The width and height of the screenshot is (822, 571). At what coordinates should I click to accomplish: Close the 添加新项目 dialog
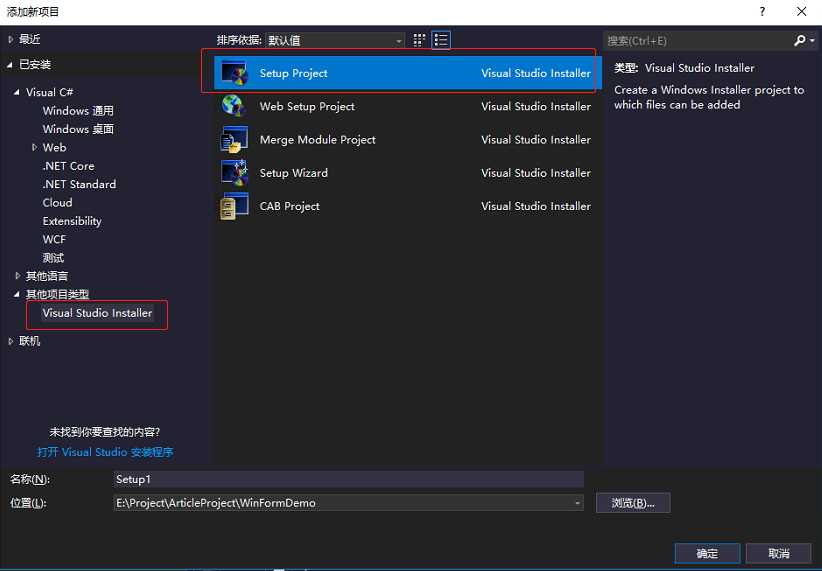(802, 12)
